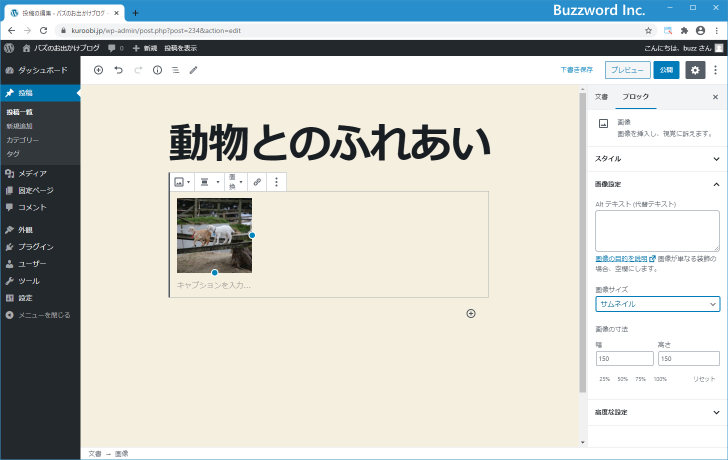
Task: Click the プレビュー button
Action: coord(628,70)
